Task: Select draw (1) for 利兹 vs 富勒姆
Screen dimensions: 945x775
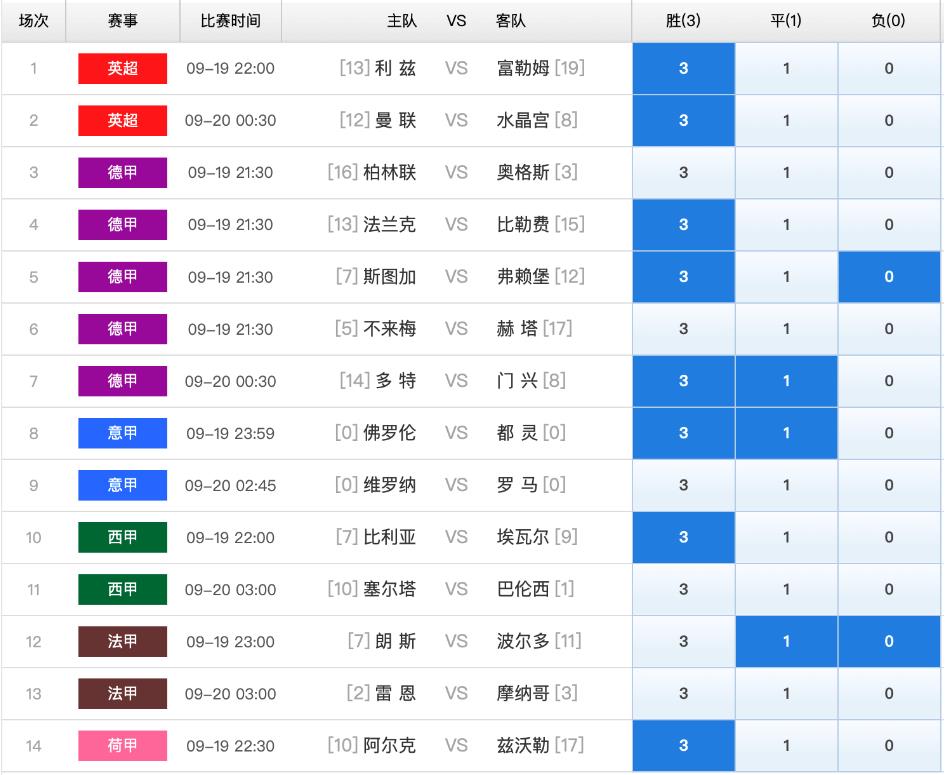Action: pos(786,68)
